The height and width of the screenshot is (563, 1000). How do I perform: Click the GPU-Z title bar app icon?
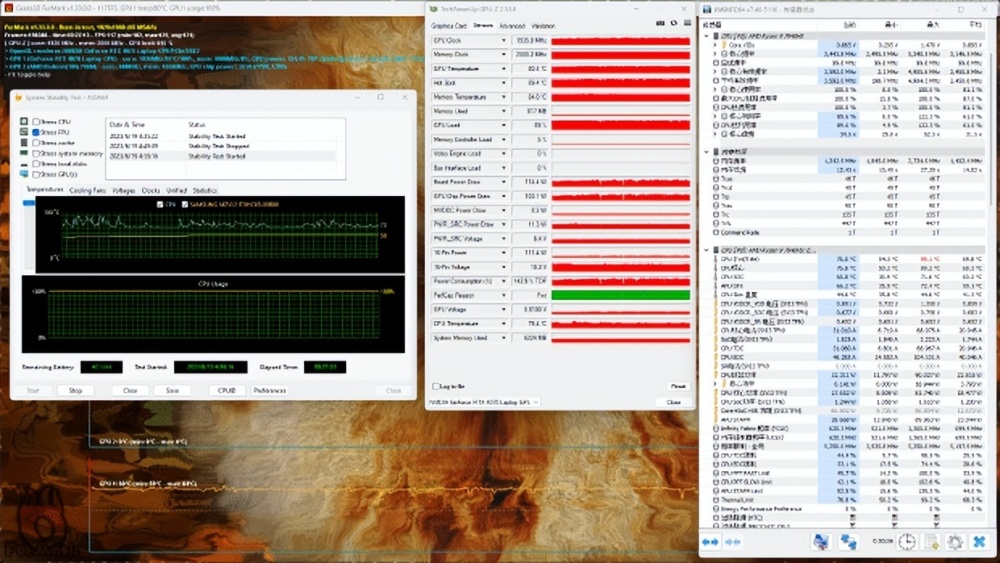[x=434, y=10]
